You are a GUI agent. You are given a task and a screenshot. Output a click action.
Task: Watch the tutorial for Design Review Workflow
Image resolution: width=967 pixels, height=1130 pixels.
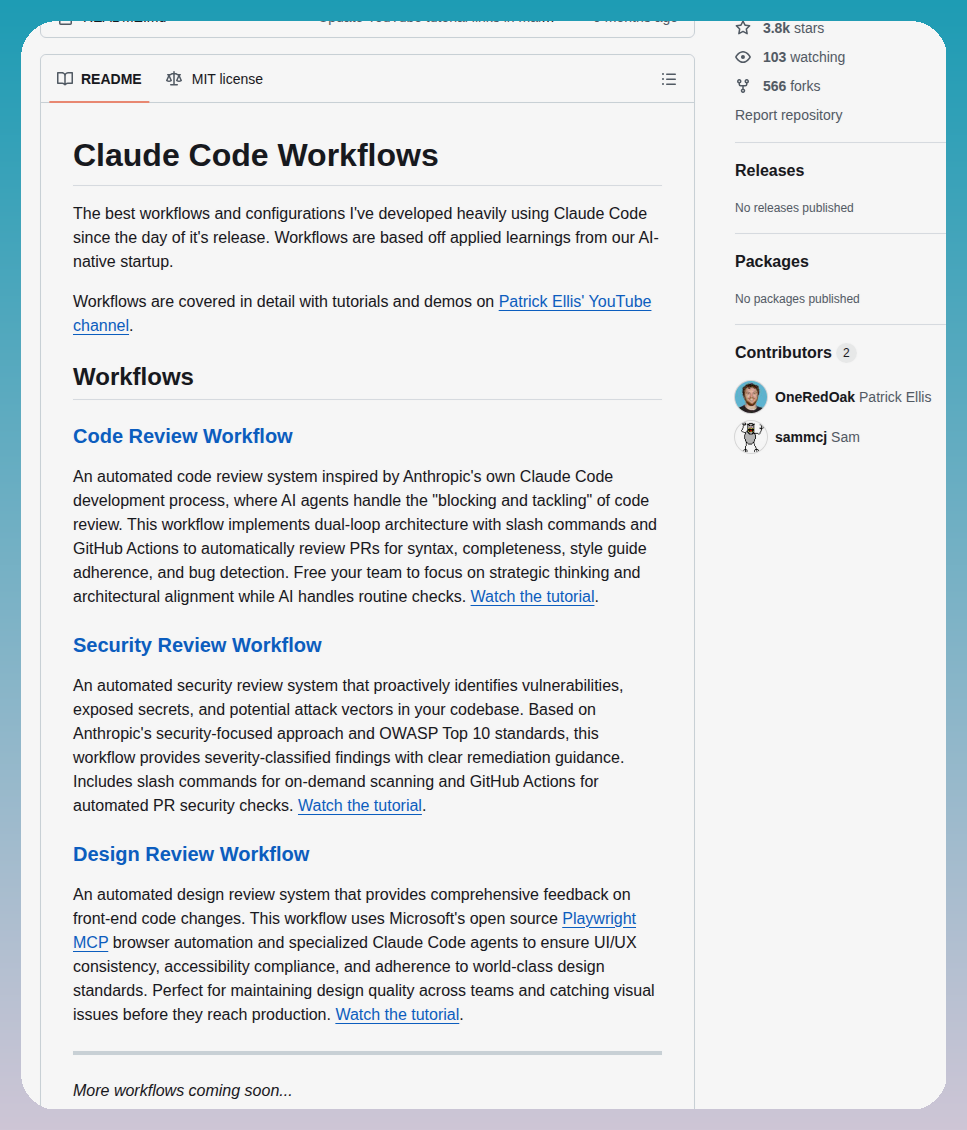point(398,1015)
